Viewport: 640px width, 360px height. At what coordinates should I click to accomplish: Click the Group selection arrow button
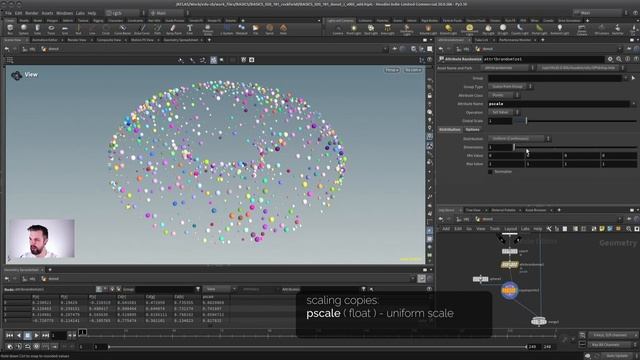(633, 78)
